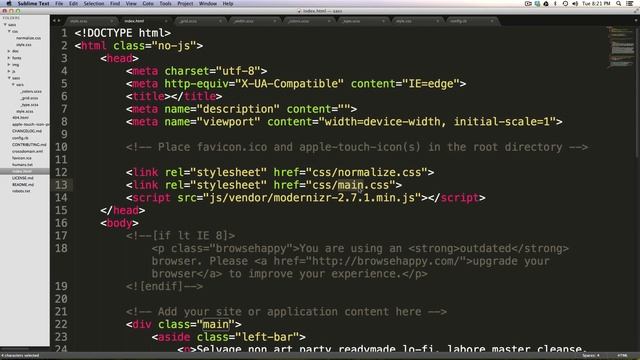Open the Find menu

[x=115, y=3]
